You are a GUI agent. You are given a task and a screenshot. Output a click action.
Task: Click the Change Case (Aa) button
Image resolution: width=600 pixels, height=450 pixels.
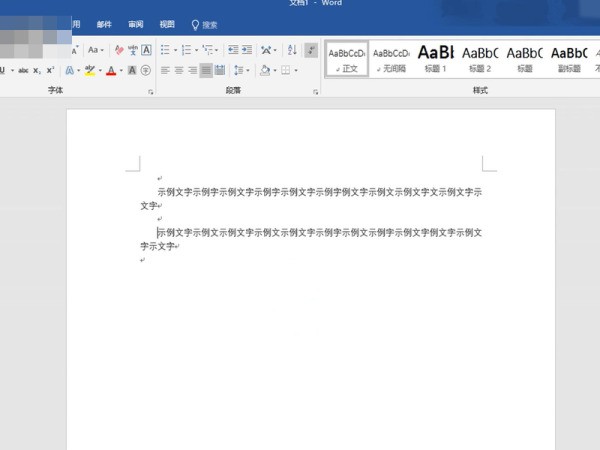coord(93,50)
